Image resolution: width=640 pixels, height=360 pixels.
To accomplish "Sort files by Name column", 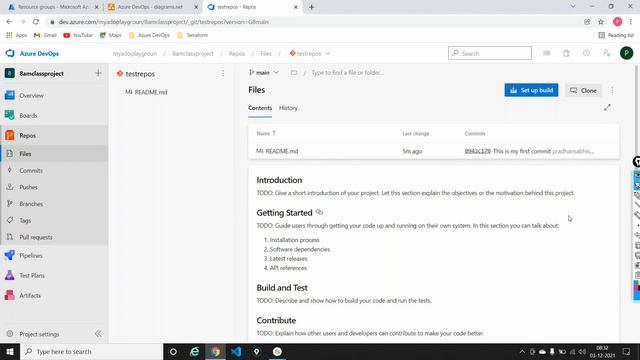I will click(266, 133).
